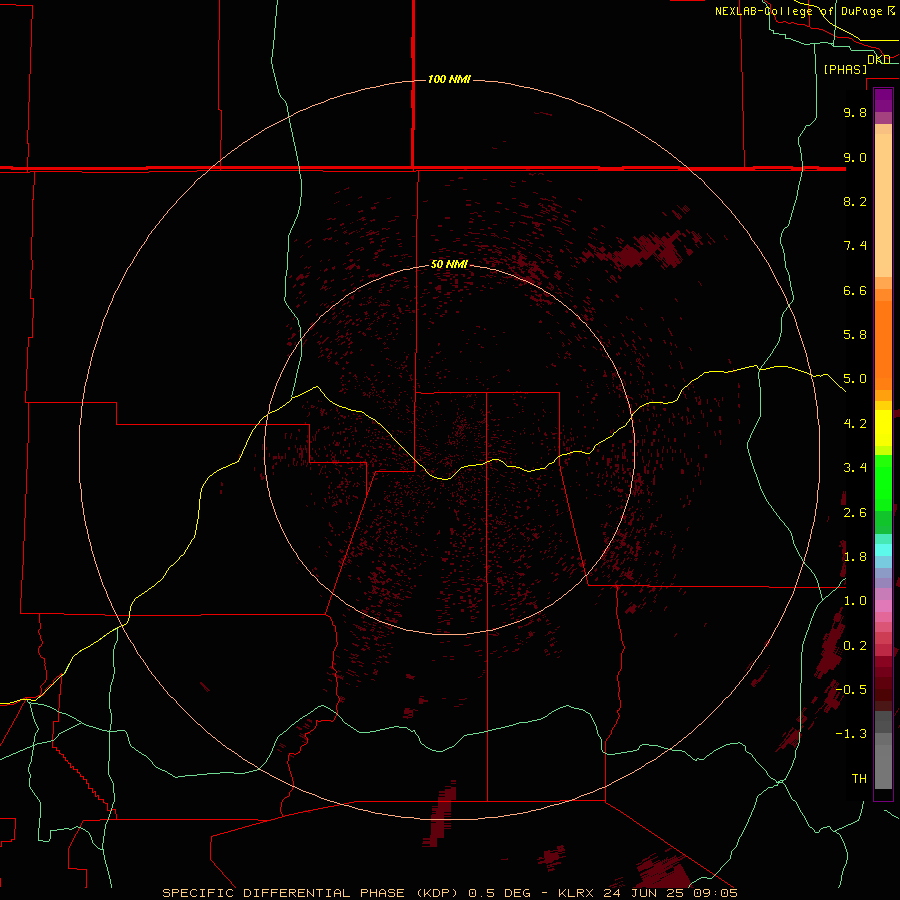
Task: Click the purple swatch atop color bar
Action: click(883, 100)
